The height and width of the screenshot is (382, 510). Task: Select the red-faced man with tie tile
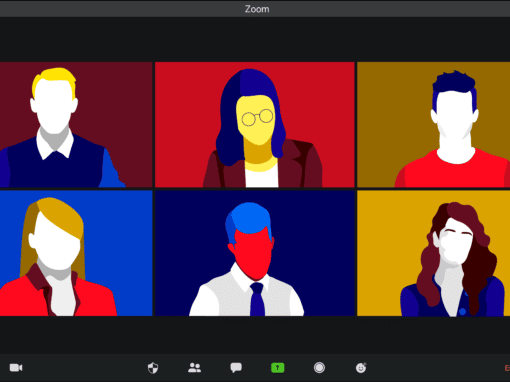coord(255,253)
